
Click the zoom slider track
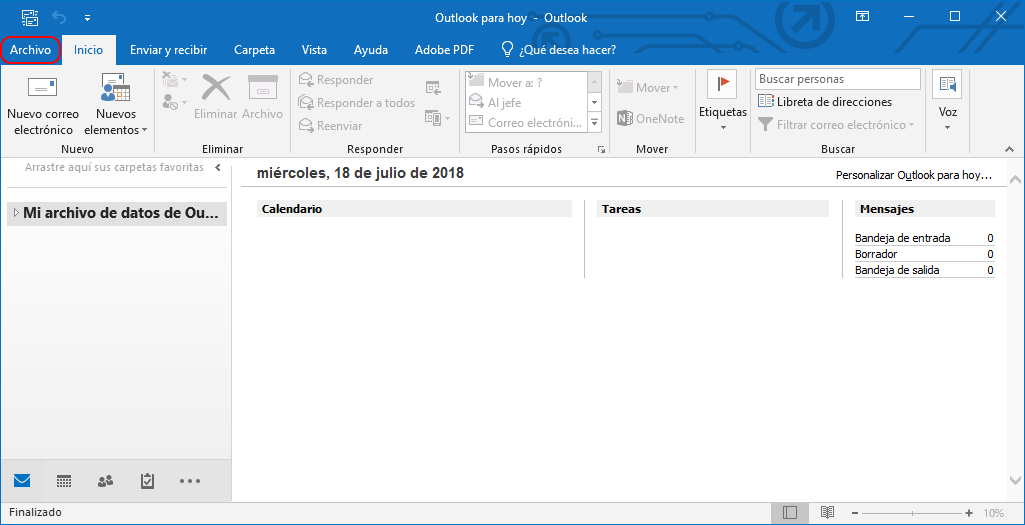point(912,513)
